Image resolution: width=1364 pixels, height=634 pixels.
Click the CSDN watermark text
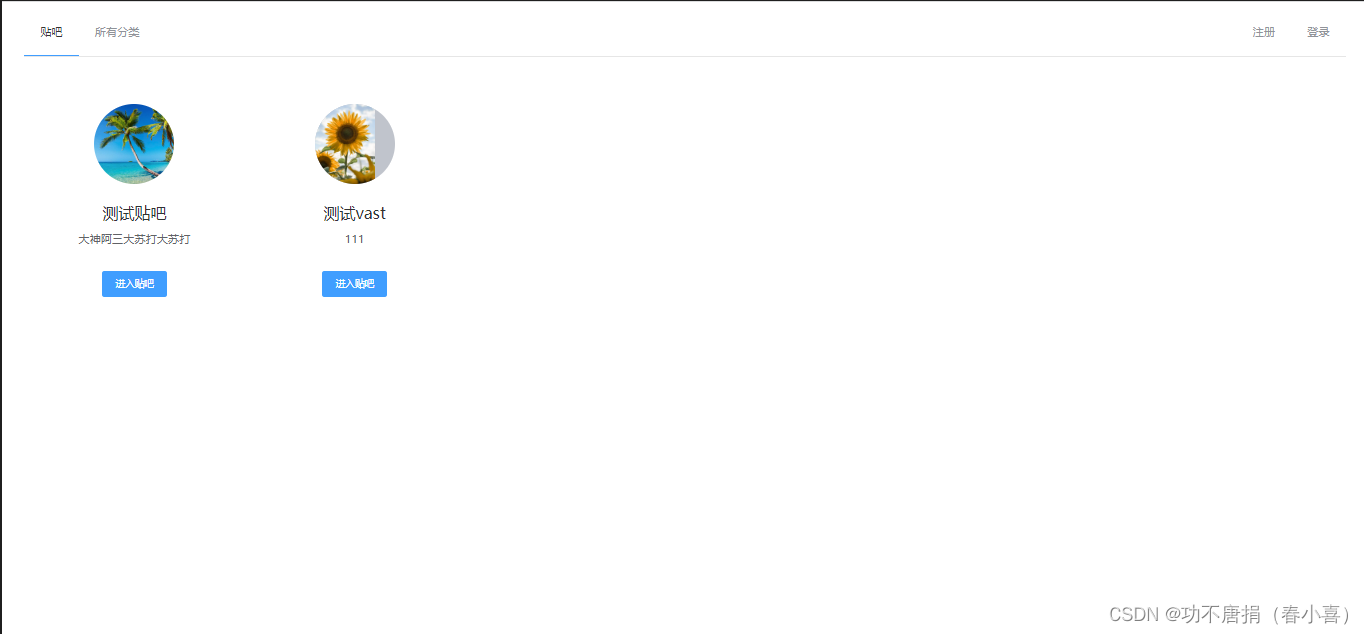click(x=1135, y=614)
